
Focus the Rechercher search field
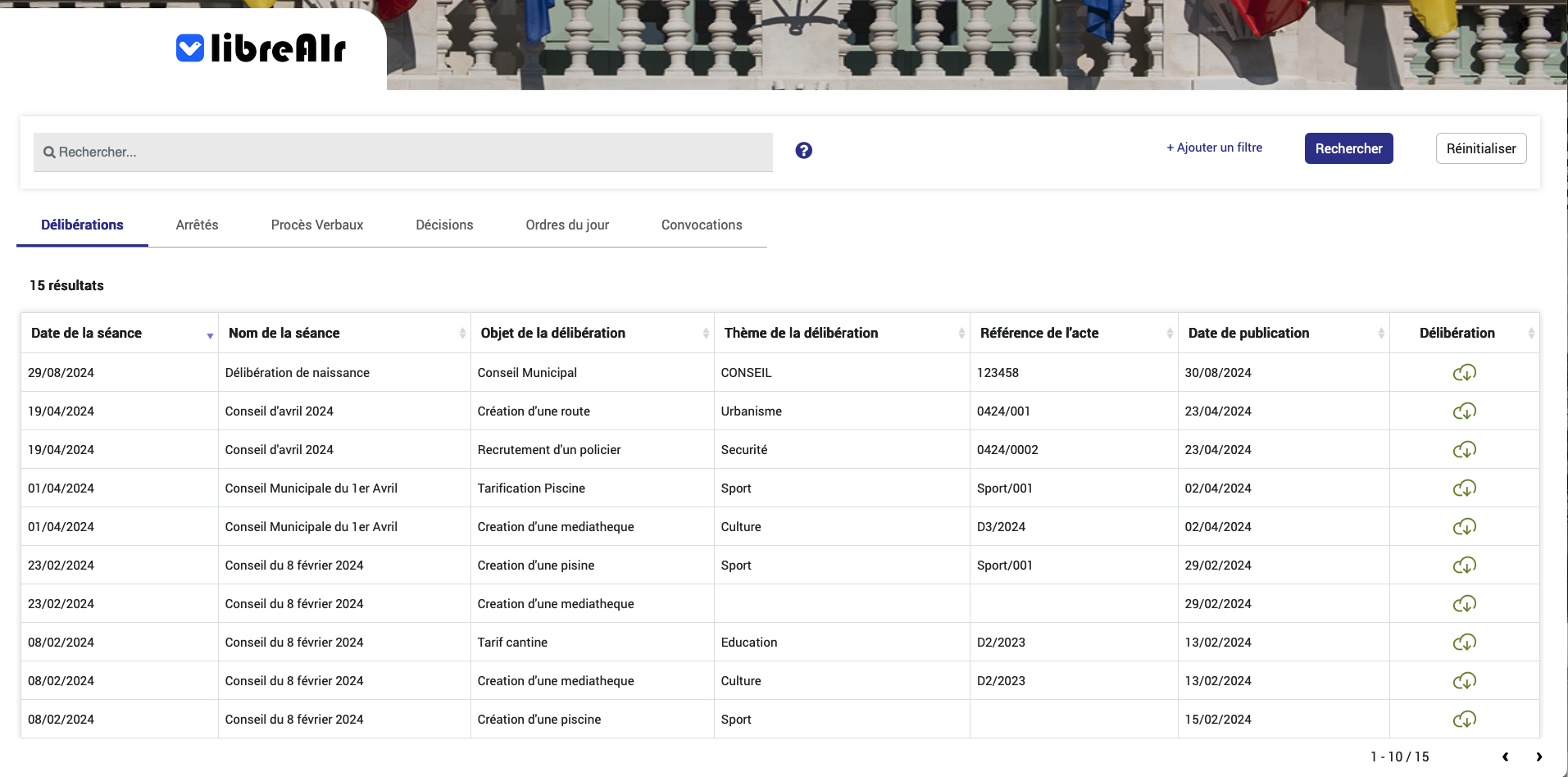[402, 152]
